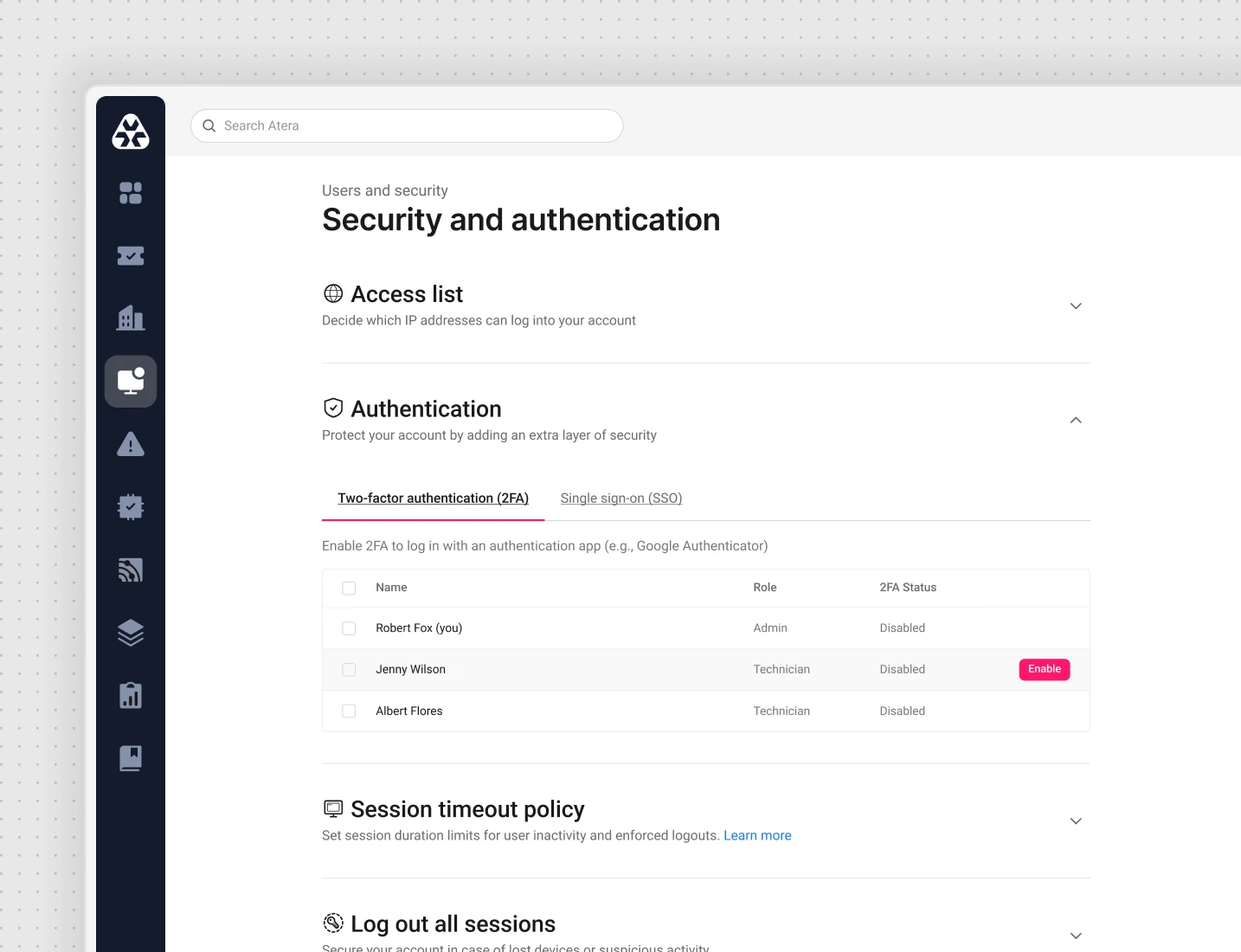Select the devices monitor icon in sidebar
Image resolution: width=1241 pixels, height=952 pixels.
pos(131,381)
